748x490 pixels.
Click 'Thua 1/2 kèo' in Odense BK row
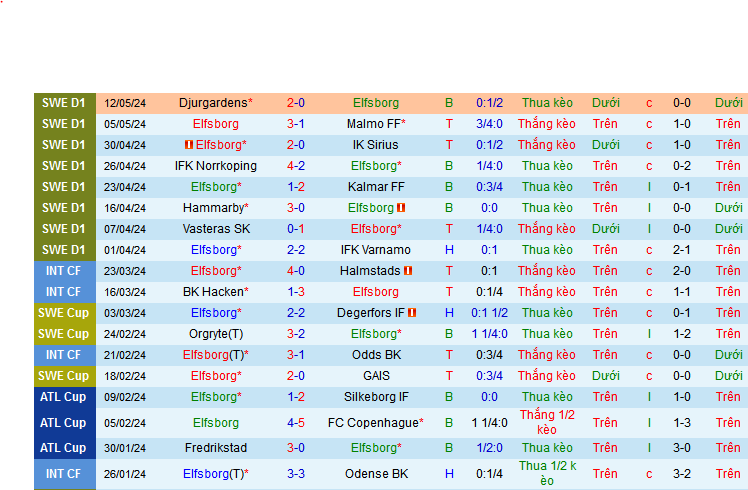tap(547, 474)
